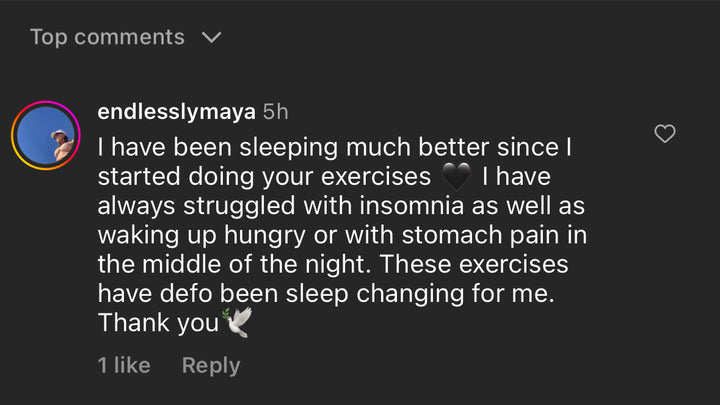Click the black heart emoji in comment
Screen dimensions: 720x405
click(x=455, y=177)
